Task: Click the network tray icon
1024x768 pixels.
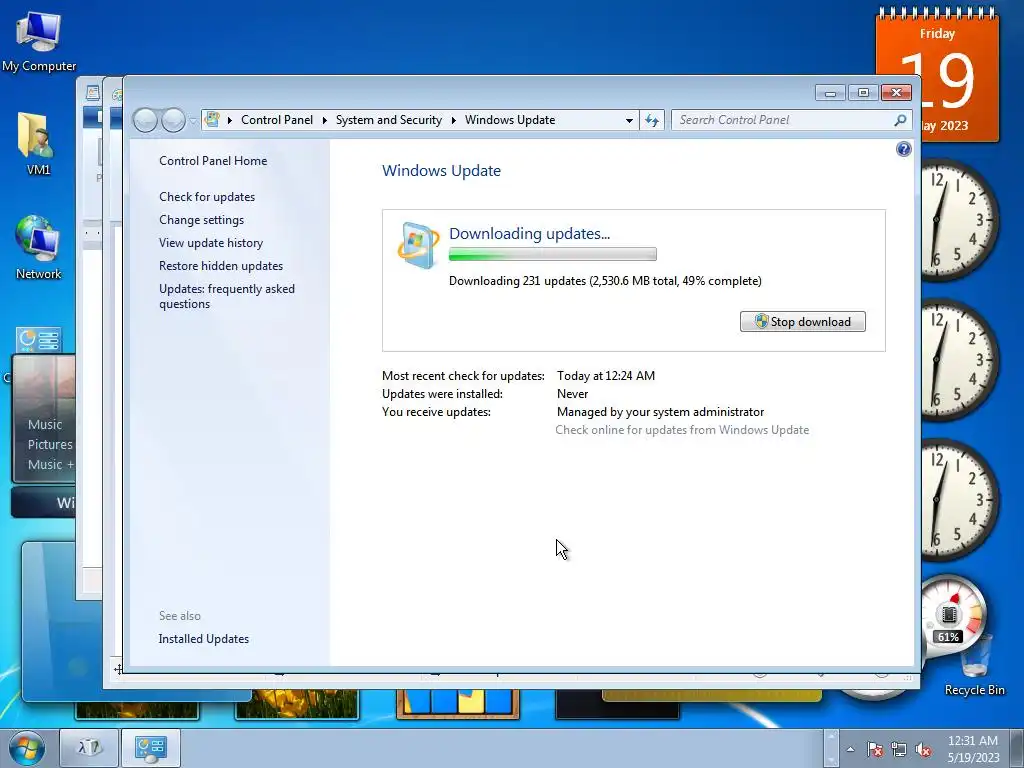Action: (899, 749)
